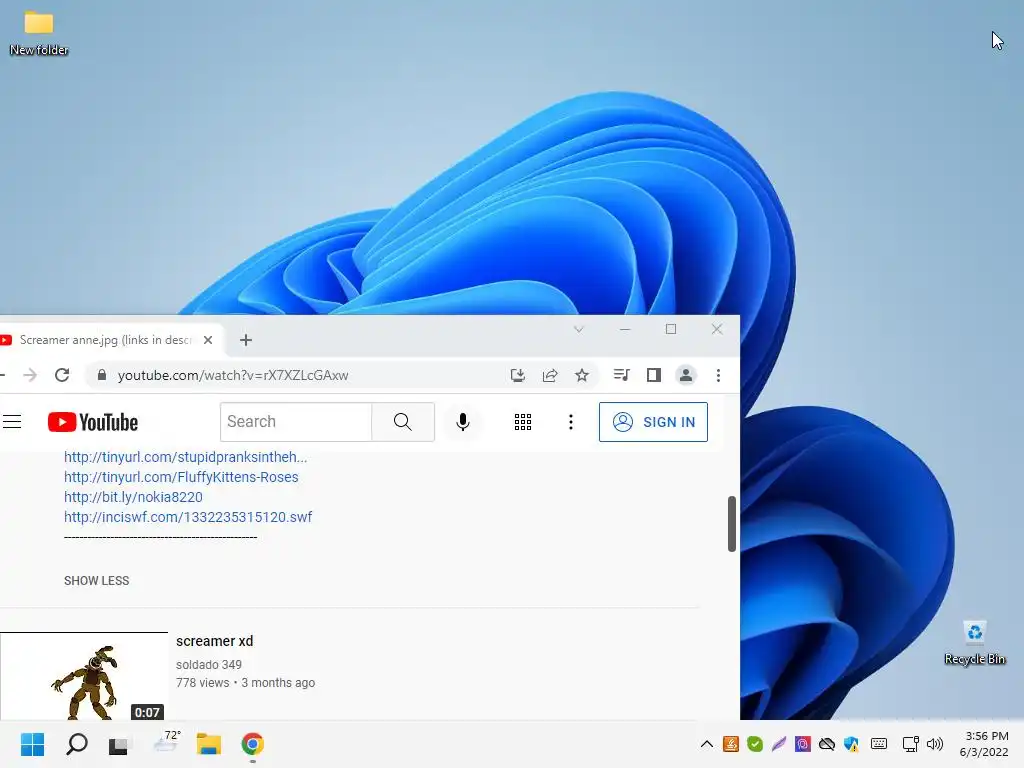The width and height of the screenshot is (1024, 768).
Task: Open the Recycle Bin desktop icon
Action: pyautogui.click(x=974, y=643)
